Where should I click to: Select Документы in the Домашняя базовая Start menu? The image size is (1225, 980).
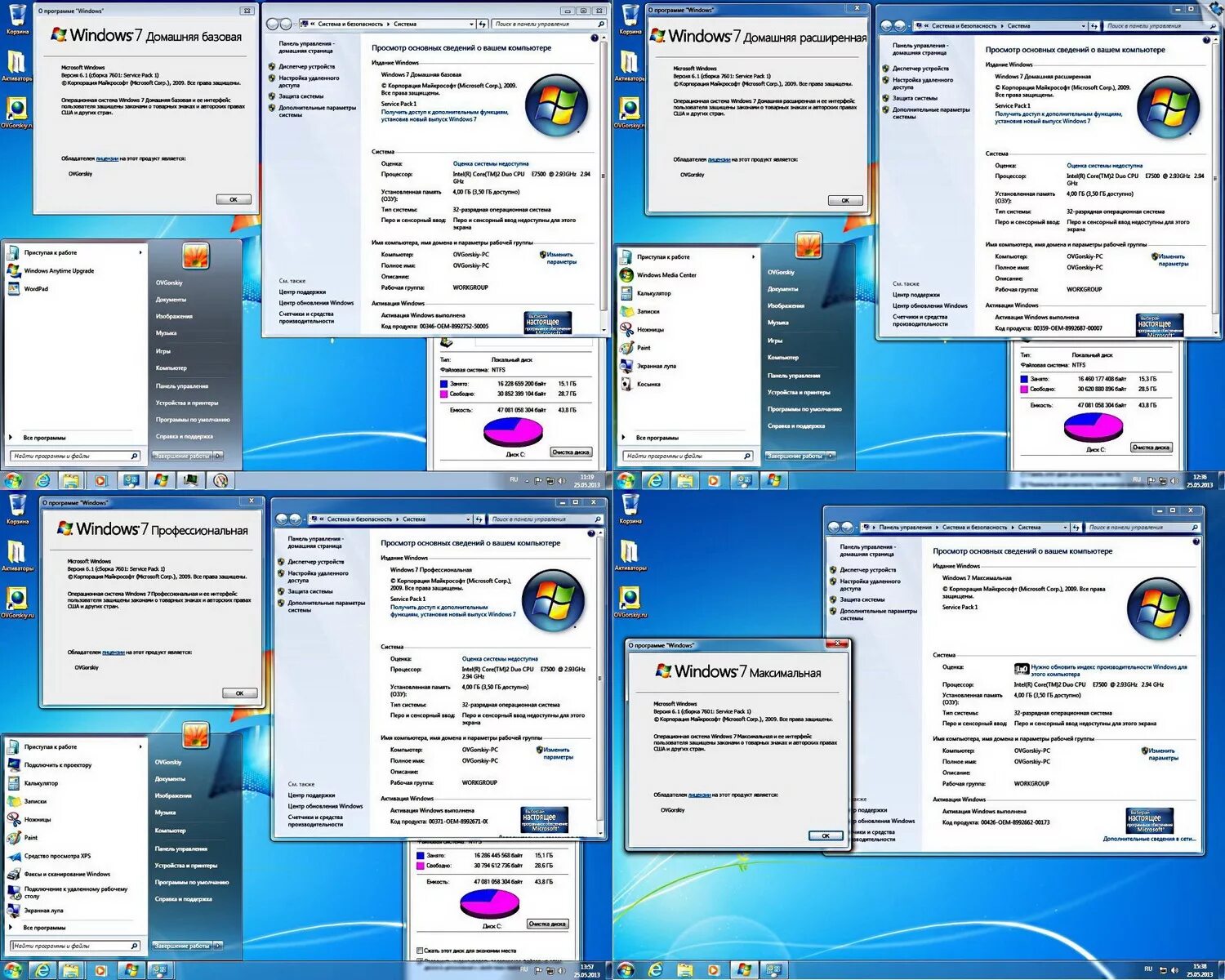(171, 300)
